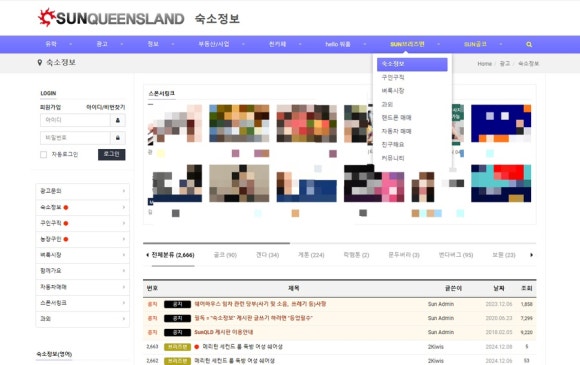This screenshot has width=580, height=365.
Task: Click Home in the breadcrumb
Action: point(484,64)
